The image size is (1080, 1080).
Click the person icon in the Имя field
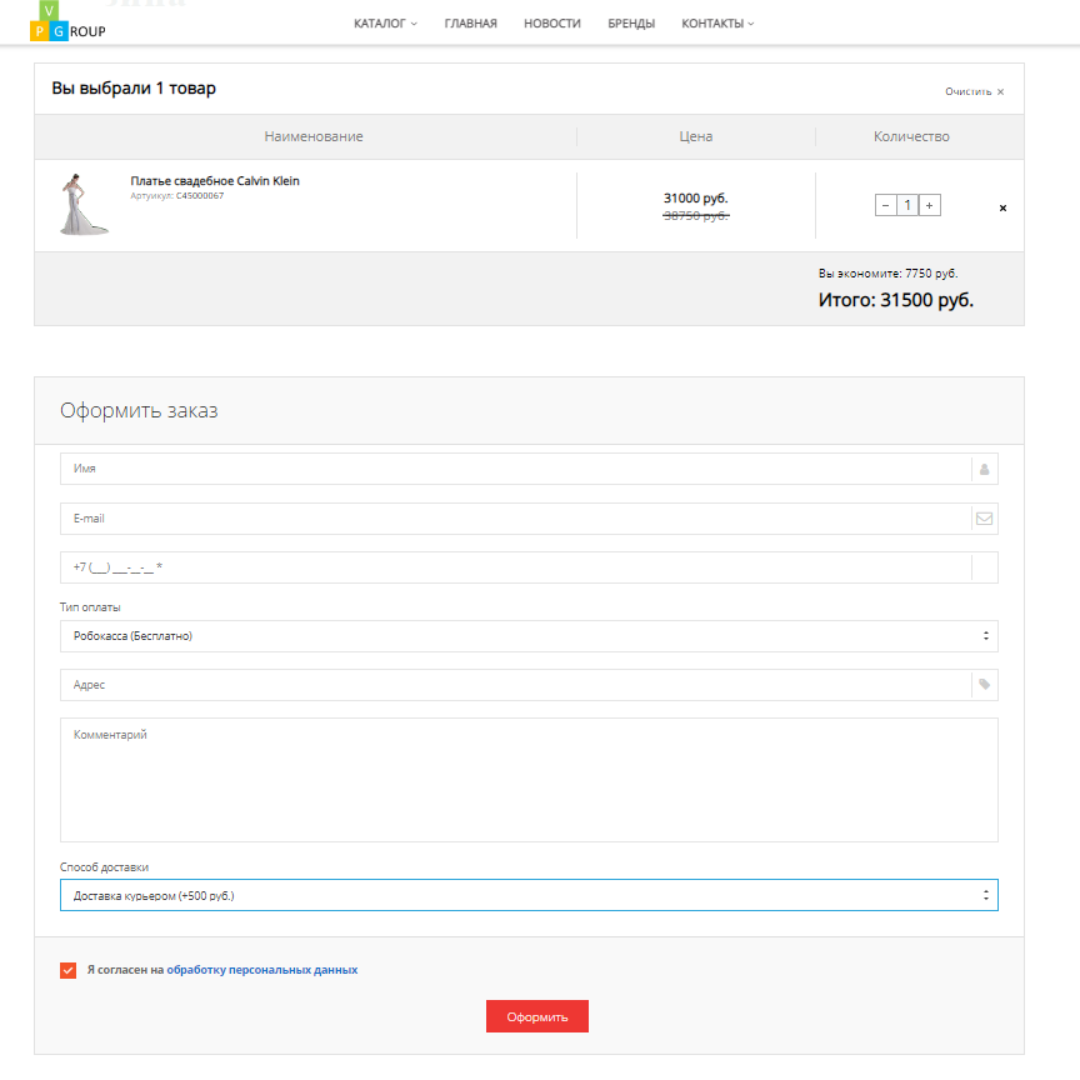(x=982, y=467)
